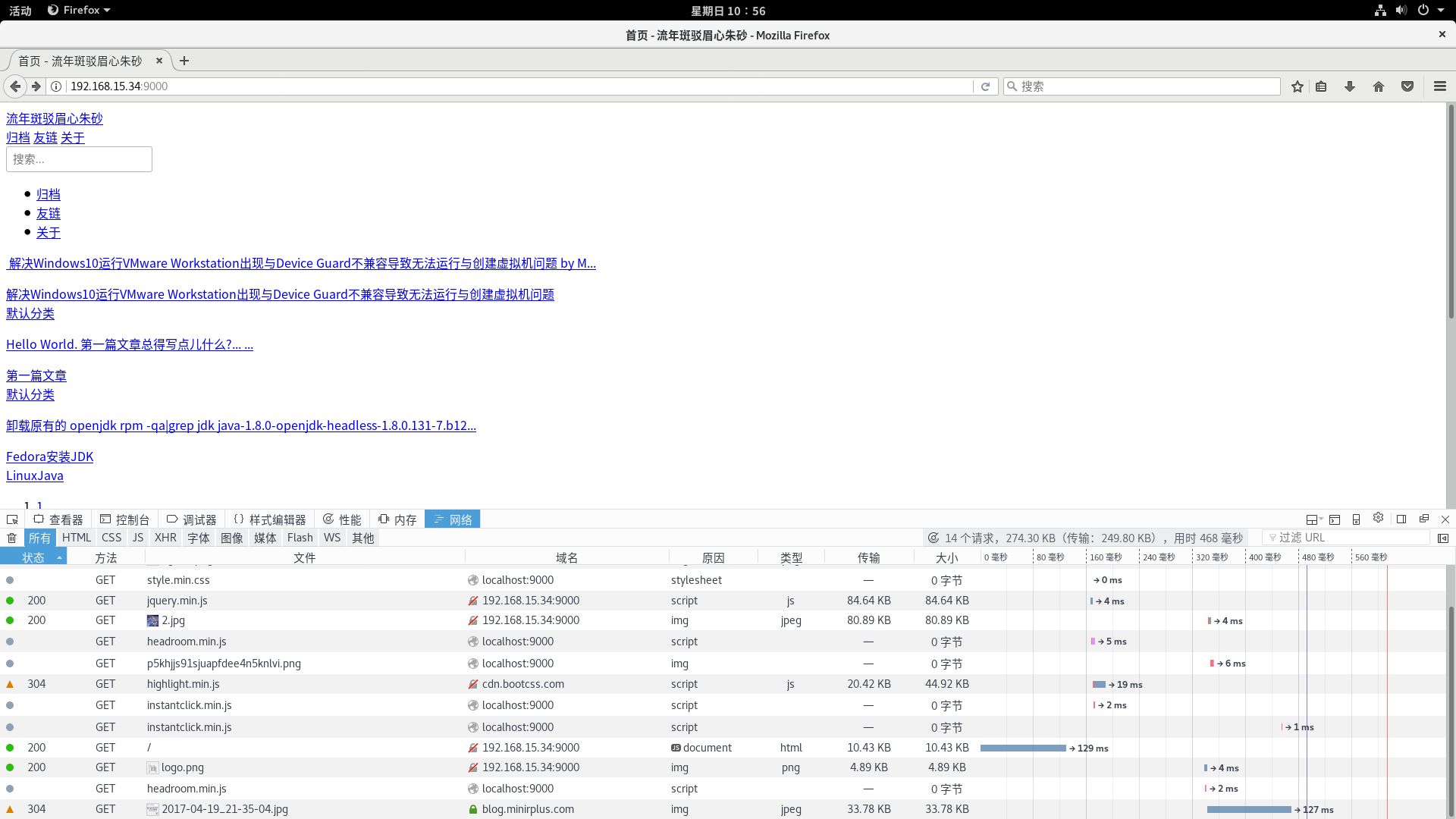Image resolution: width=1456 pixels, height=819 pixels.
Task: Open the 流年斑驳眉心朱砂 site title link
Action: pyautogui.click(x=55, y=118)
